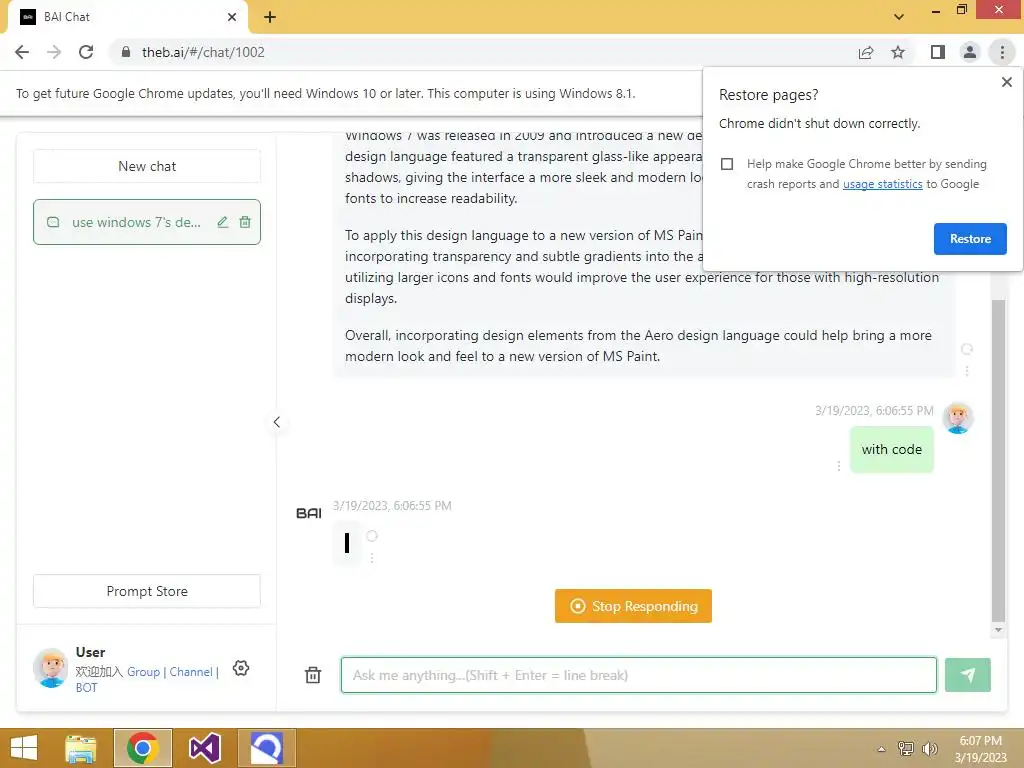
Task: Collapse the sidebar with the left chevron
Action: point(277,422)
